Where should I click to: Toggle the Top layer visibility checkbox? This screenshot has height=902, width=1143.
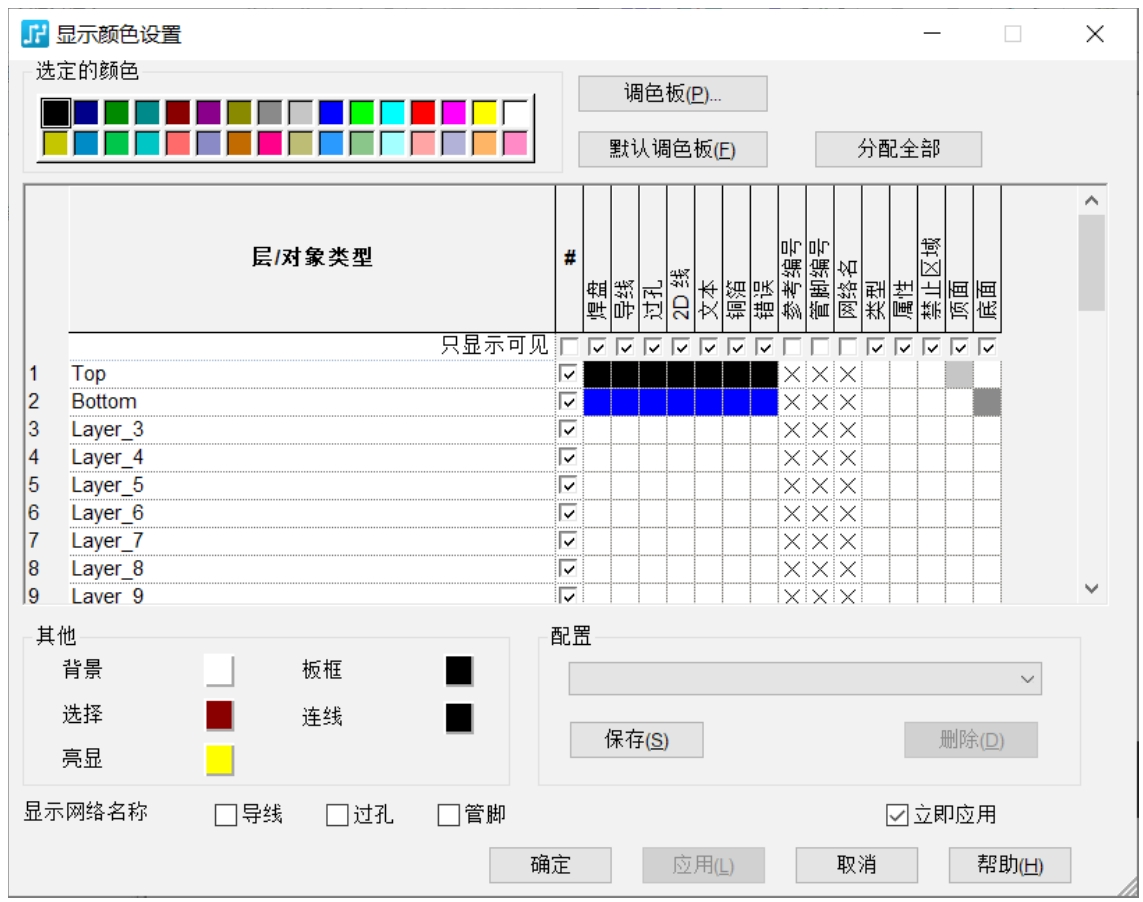[x=569, y=374]
